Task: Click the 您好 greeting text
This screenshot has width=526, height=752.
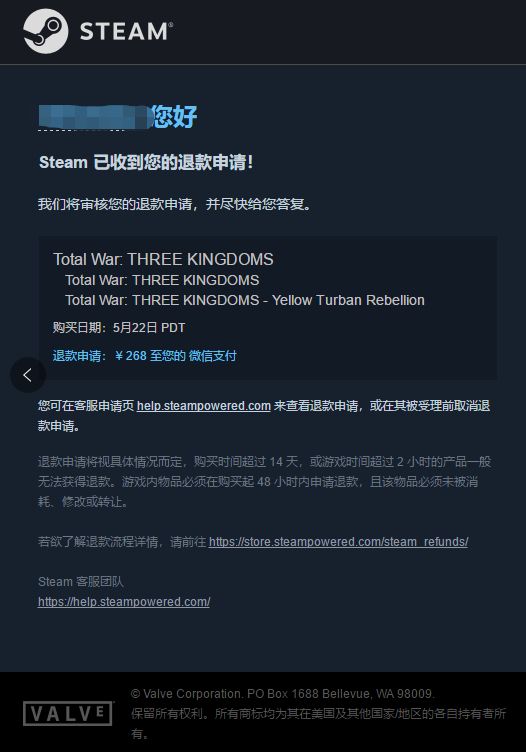Action: (x=175, y=117)
